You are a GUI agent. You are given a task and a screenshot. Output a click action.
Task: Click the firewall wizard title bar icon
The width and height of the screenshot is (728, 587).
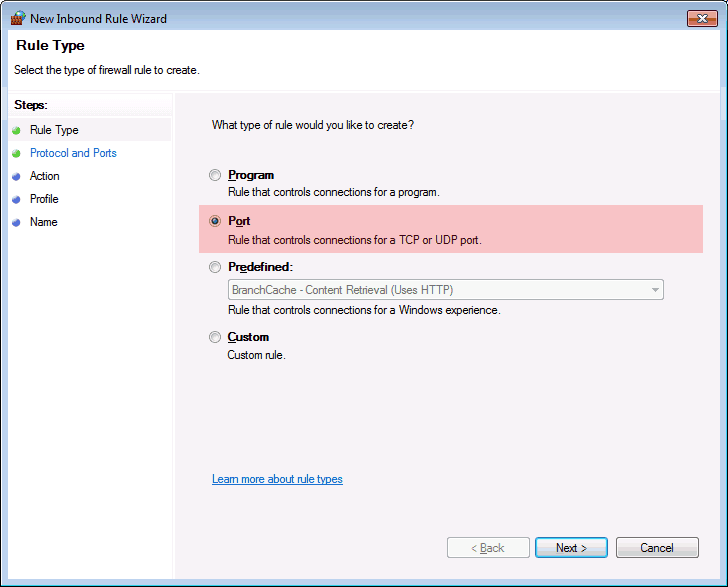(18, 18)
